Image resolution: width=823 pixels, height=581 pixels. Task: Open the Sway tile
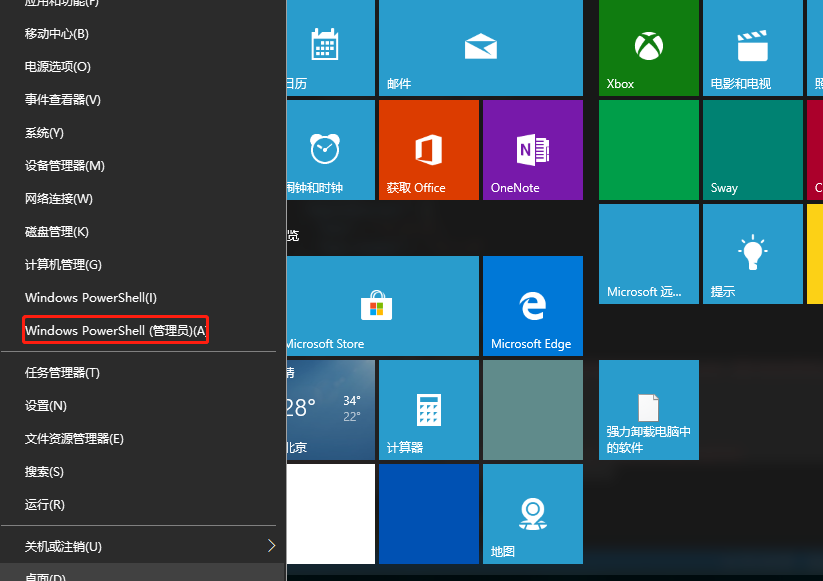click(x=752, y=149)
